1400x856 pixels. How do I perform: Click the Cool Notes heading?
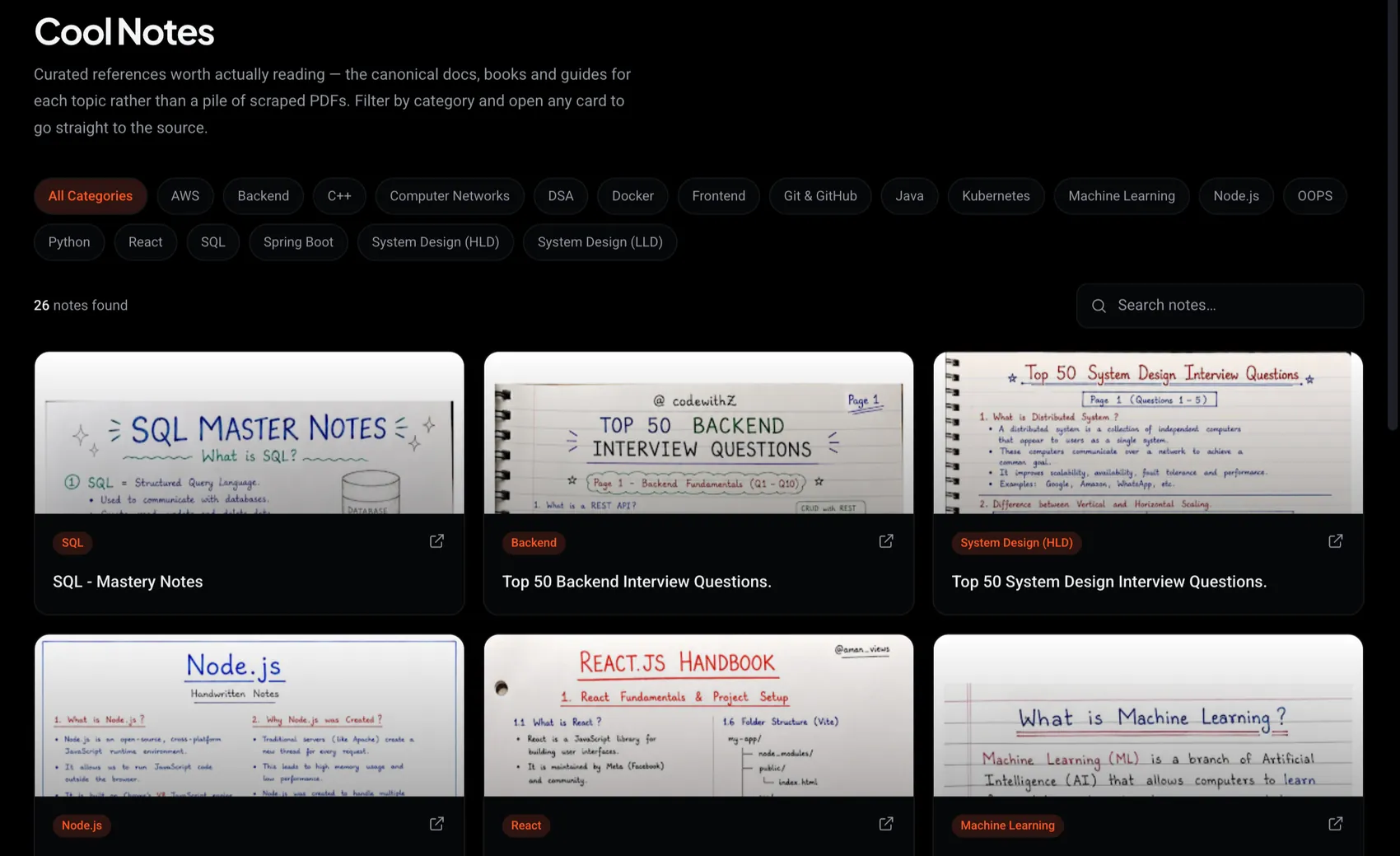tap(124, 32)
